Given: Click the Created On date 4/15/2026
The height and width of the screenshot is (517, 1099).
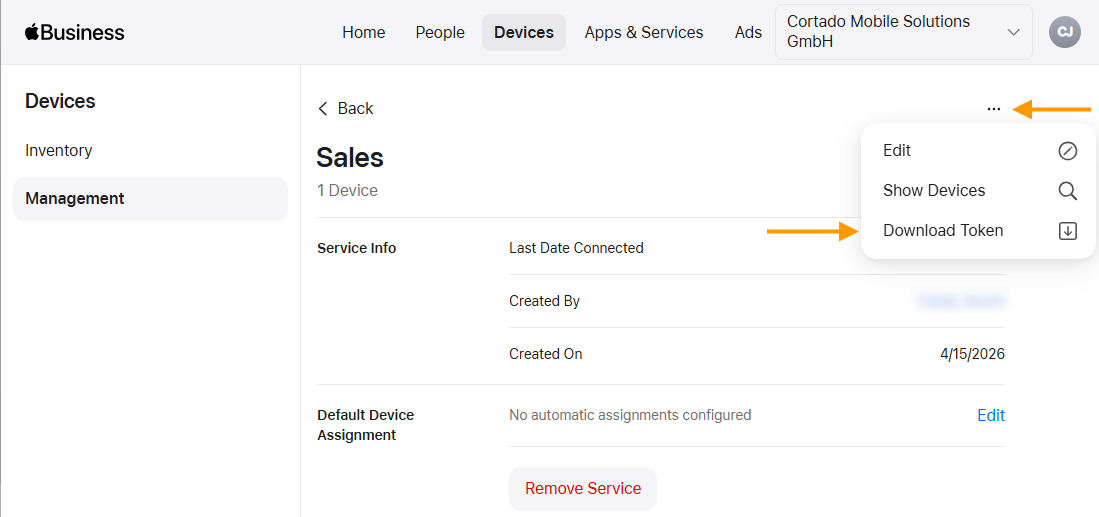Looking at the screenshot, I should tap(973, 354).
